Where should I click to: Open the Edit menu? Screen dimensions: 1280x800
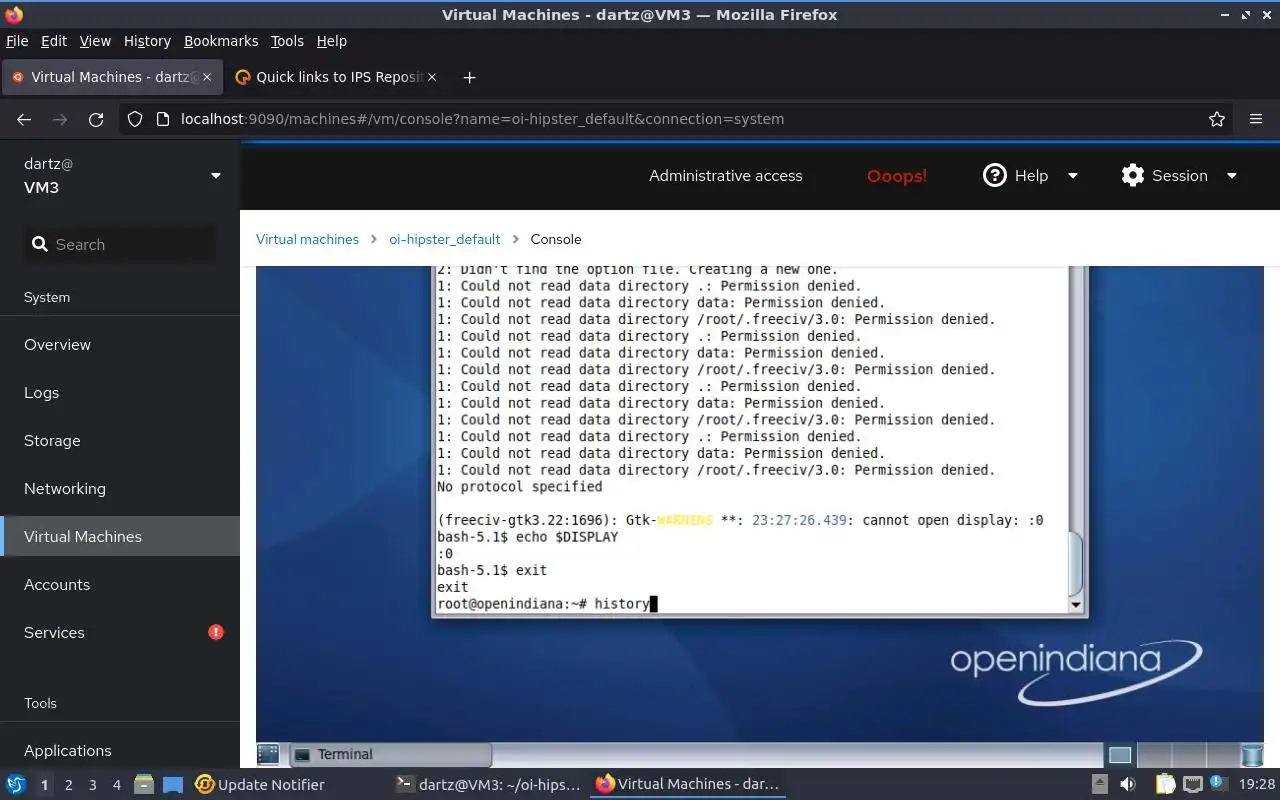(54, 41)
